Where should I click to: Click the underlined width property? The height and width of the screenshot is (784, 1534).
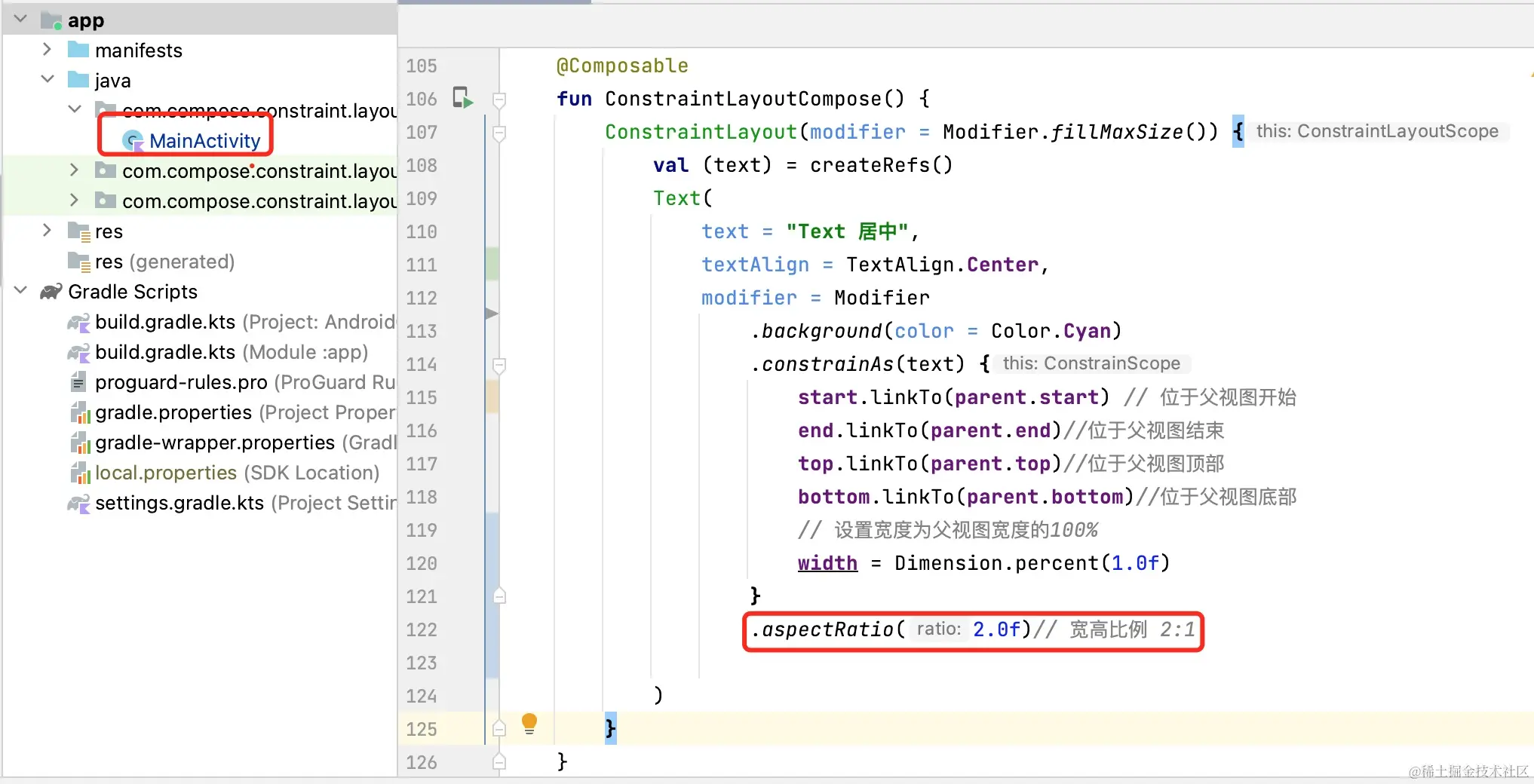(827, 564)
